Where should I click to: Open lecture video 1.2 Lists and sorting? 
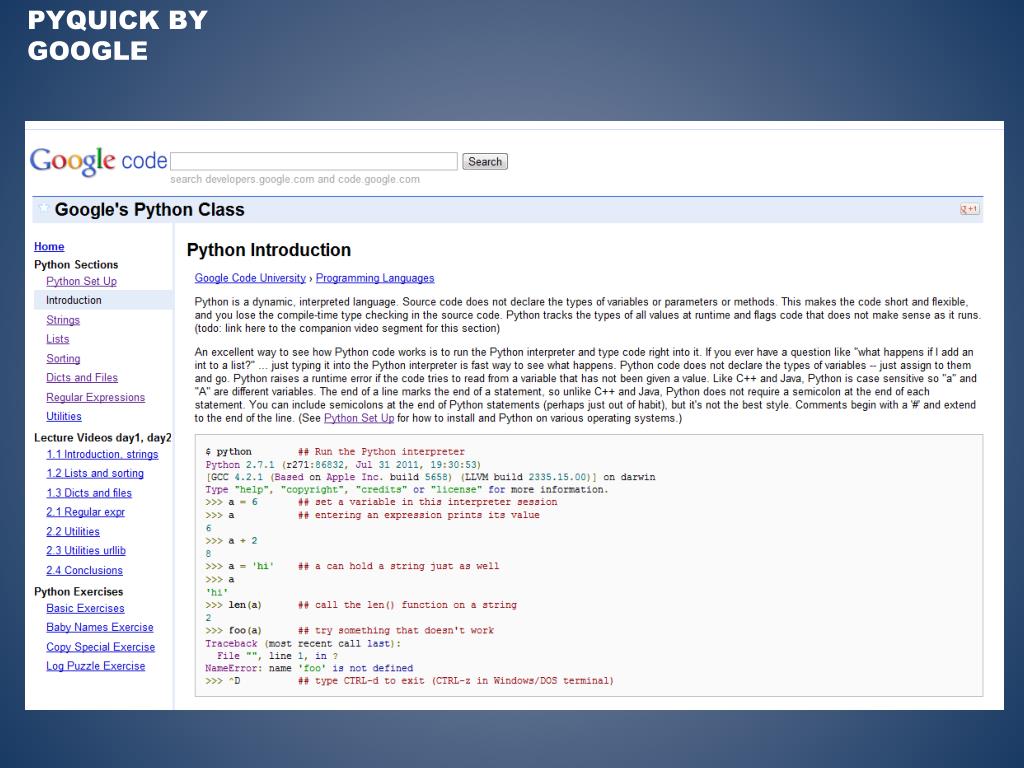95,473
